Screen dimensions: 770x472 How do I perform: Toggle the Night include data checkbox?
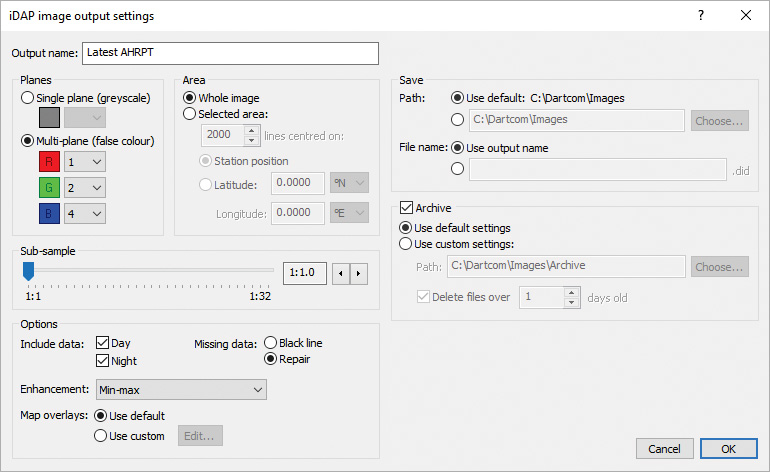pyautogui.click(x=102, y=361)
